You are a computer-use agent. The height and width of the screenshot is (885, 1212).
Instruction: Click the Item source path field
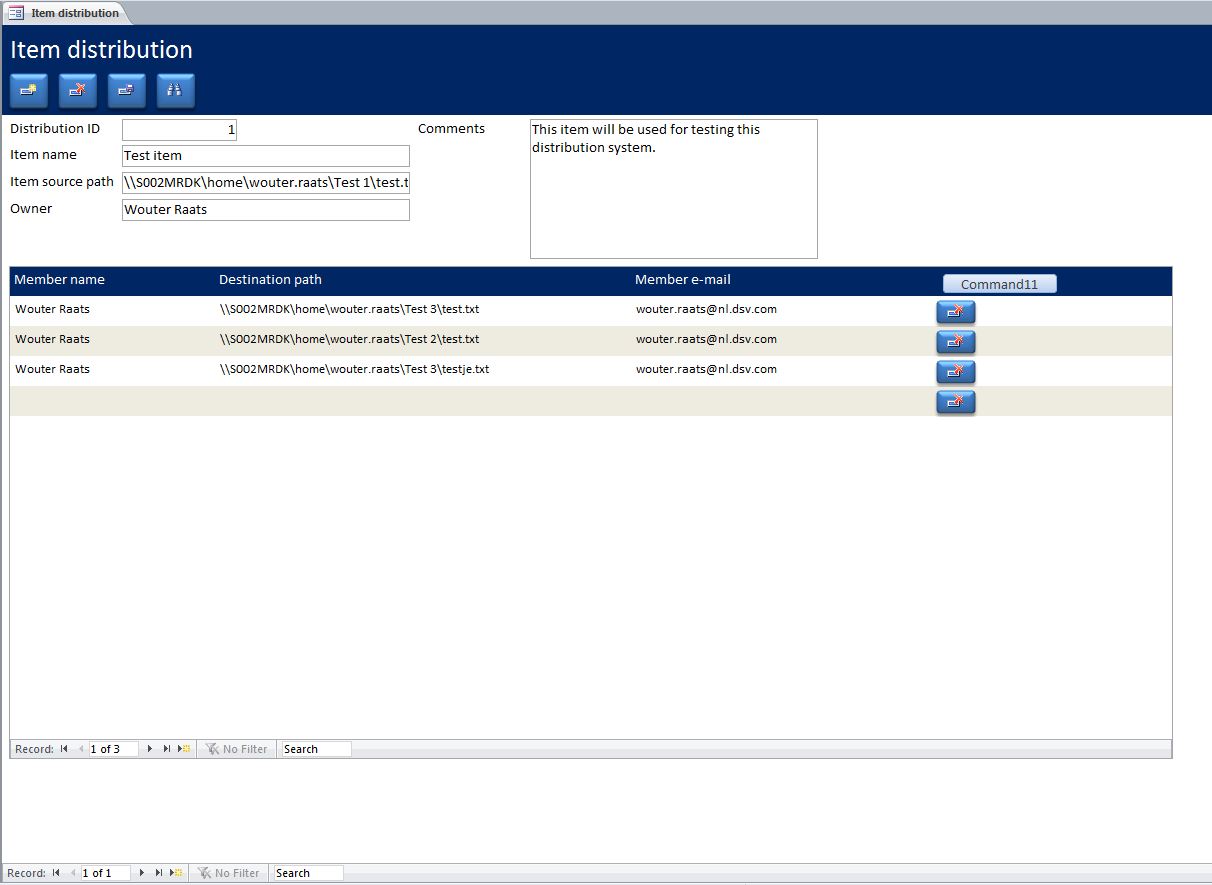pyautogui.click(x=265, y=183)
